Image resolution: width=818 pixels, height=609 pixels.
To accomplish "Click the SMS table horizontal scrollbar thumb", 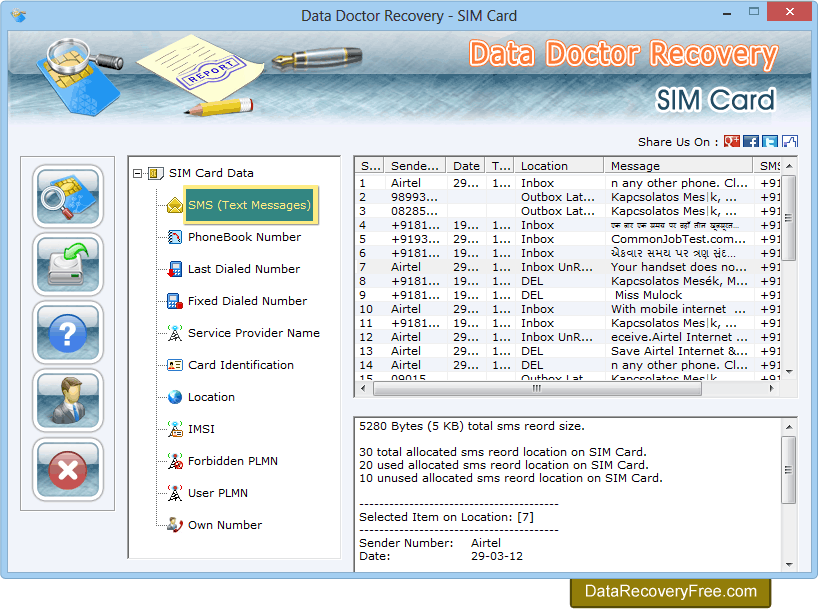I will pyautogui.click(x=537, y=388).
